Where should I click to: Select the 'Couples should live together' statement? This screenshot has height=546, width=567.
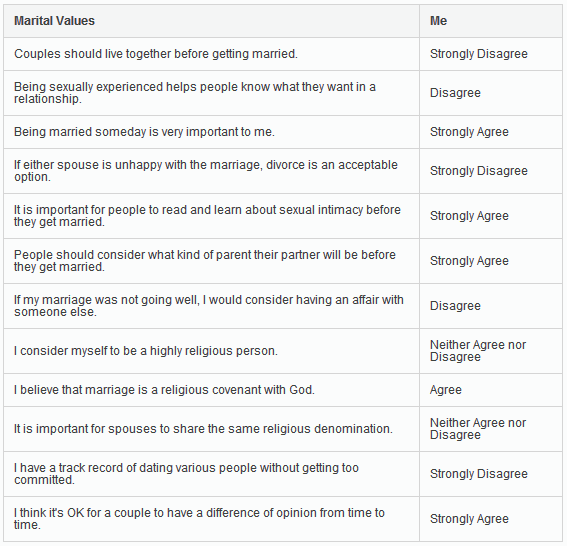(x=156, y=54)
